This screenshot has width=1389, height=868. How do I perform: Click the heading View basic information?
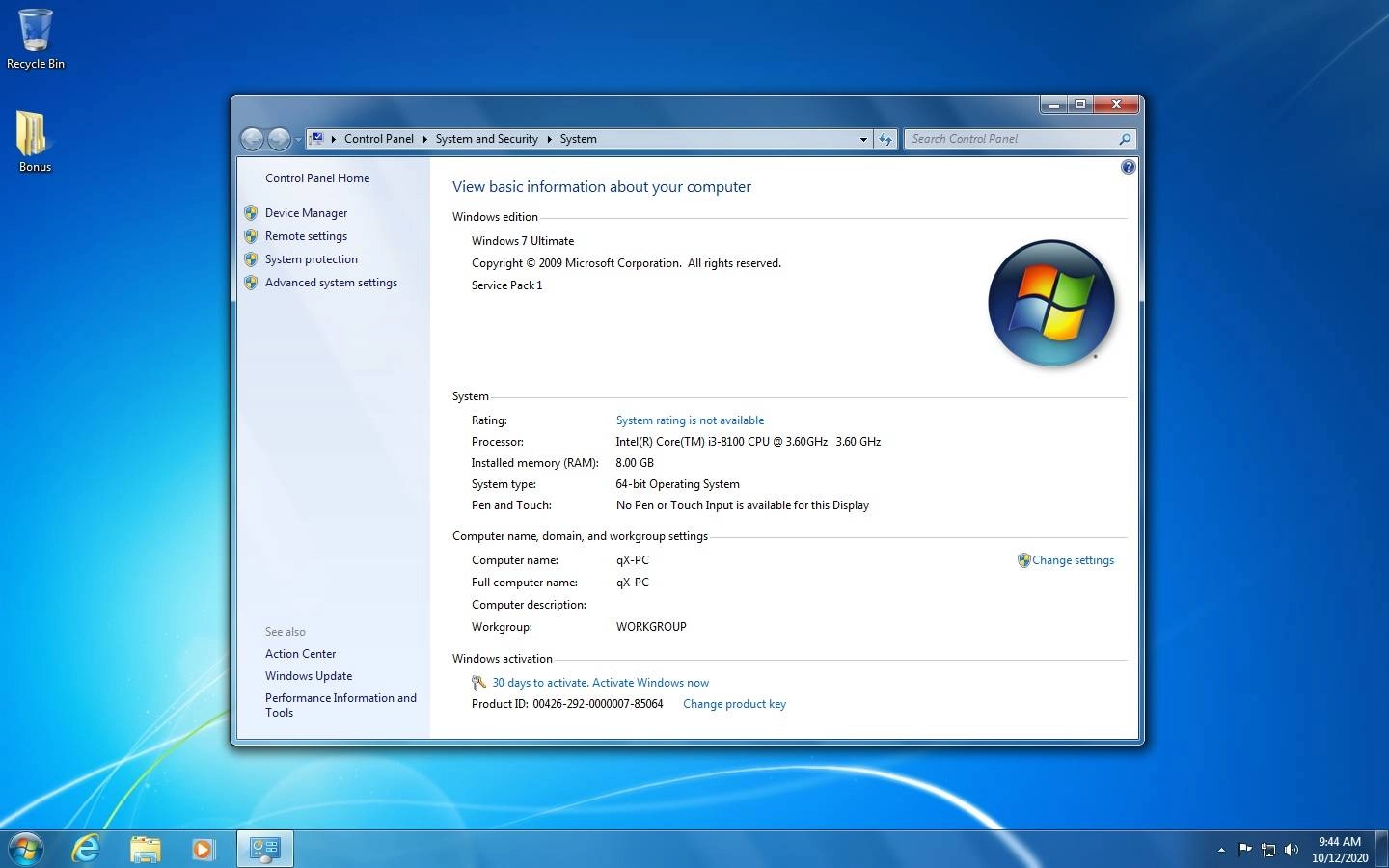point(602,187)
